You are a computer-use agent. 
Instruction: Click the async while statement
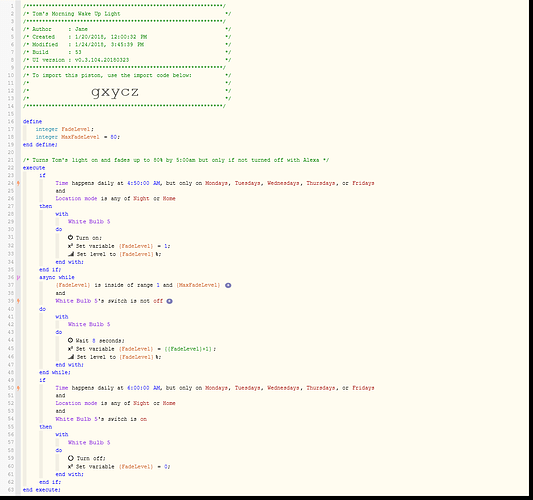[x=57, y=277]
